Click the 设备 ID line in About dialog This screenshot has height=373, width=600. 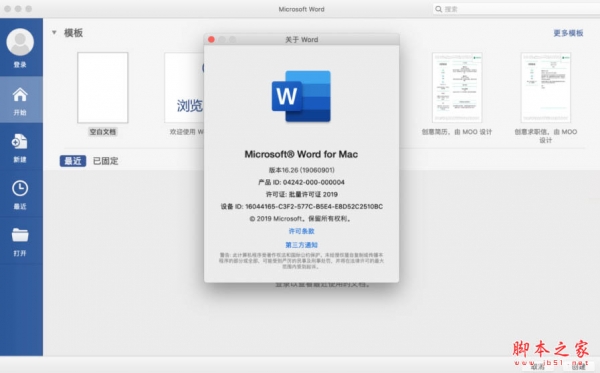(x=302, y=207)
